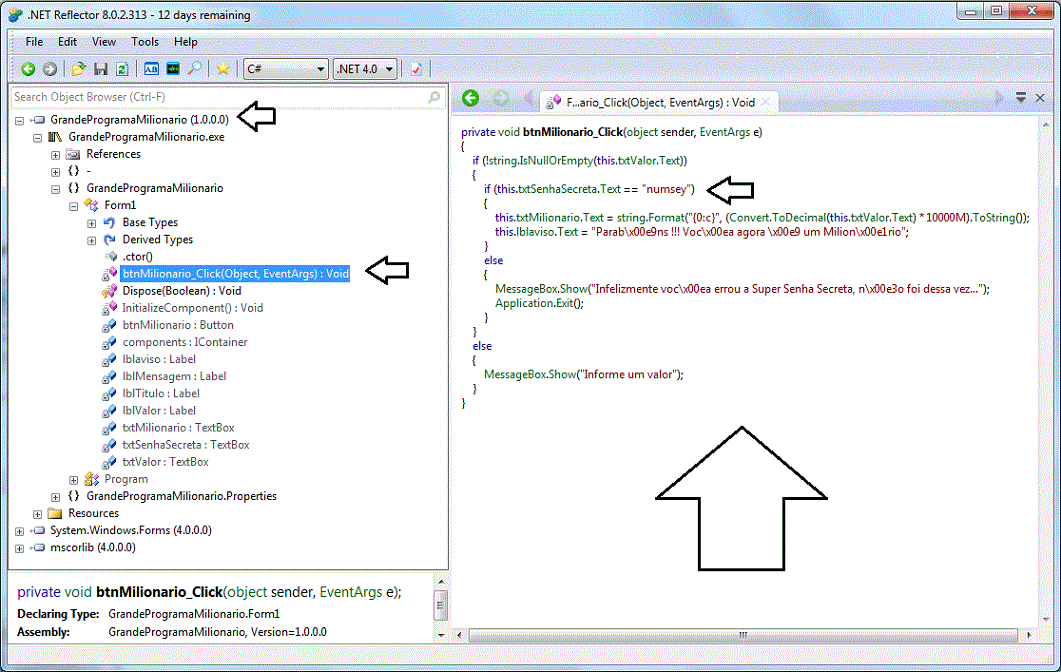Click the horizontal scrollbar under the code pane

click(x=743, y=635)
